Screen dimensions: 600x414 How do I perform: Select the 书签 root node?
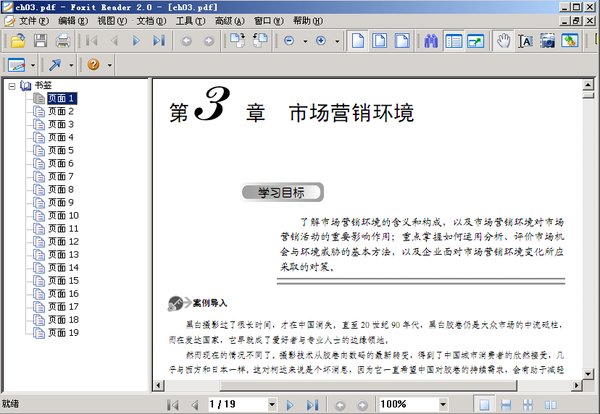(43, 85)
